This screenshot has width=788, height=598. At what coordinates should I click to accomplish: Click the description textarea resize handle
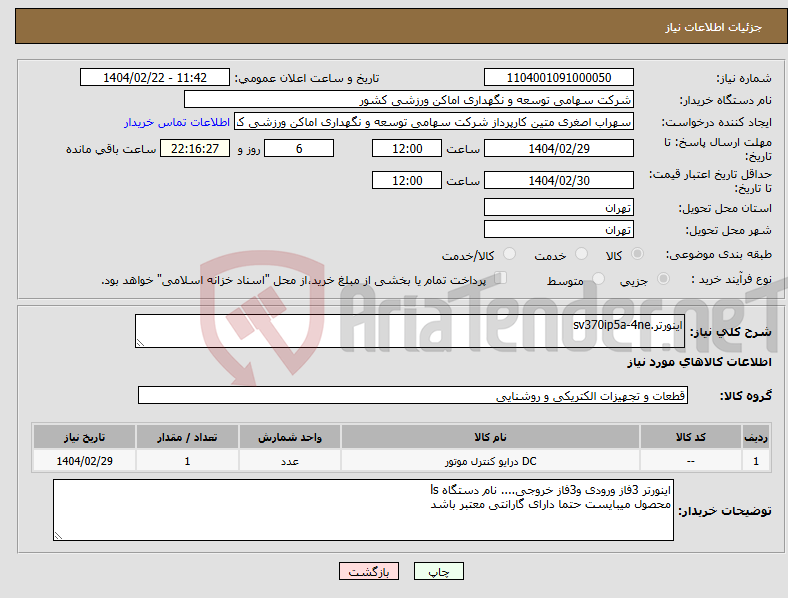tap(140, 343)
